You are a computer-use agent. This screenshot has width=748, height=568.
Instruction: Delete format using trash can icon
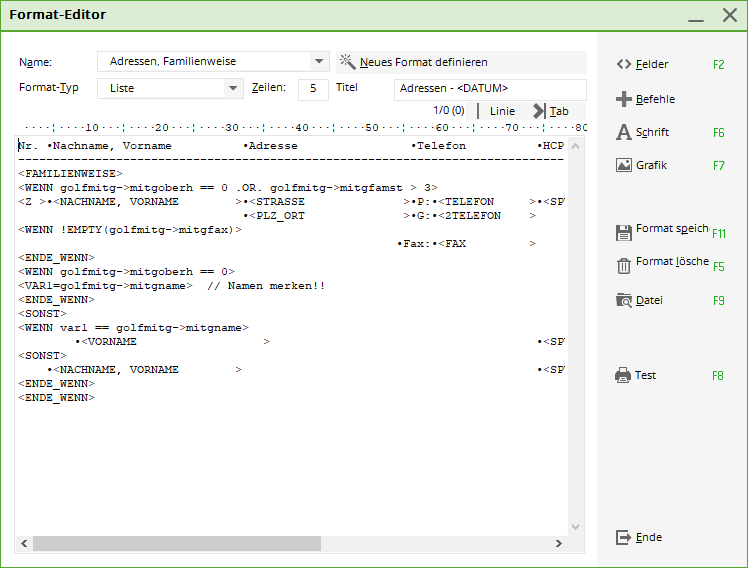(x=624, y=266)
